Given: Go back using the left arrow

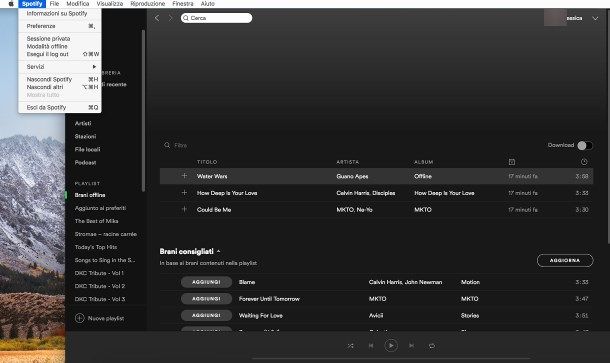Looking at the screenshot, I should [x=157, y=18].
